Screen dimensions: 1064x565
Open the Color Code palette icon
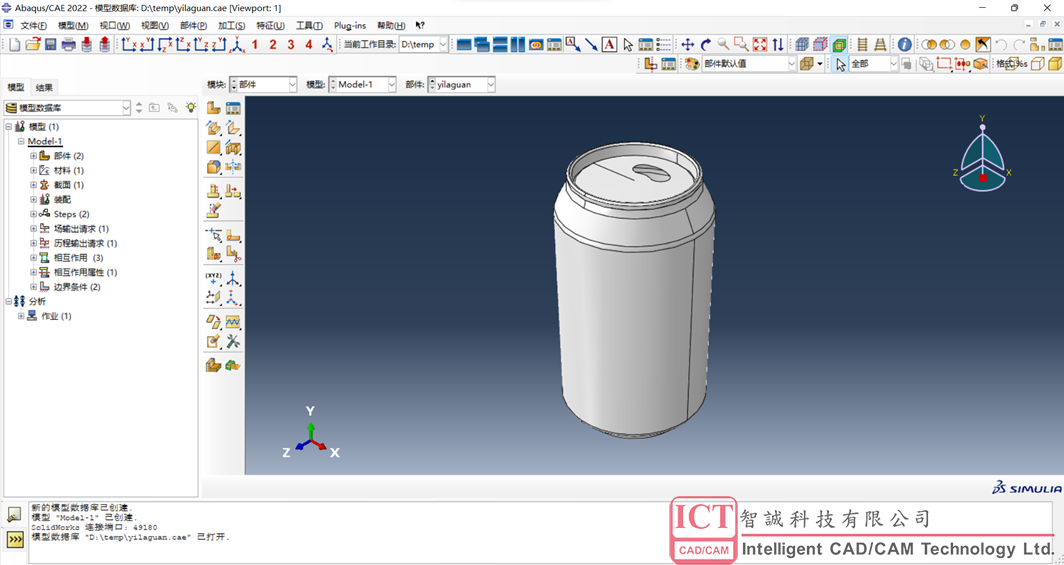(x=691, y=64)
